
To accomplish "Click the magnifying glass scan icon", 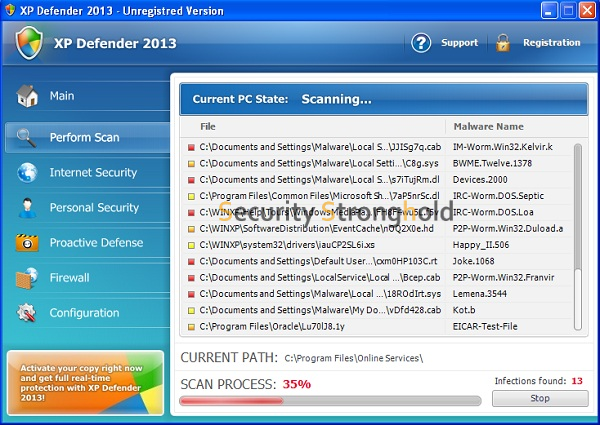I will (26, 137).
